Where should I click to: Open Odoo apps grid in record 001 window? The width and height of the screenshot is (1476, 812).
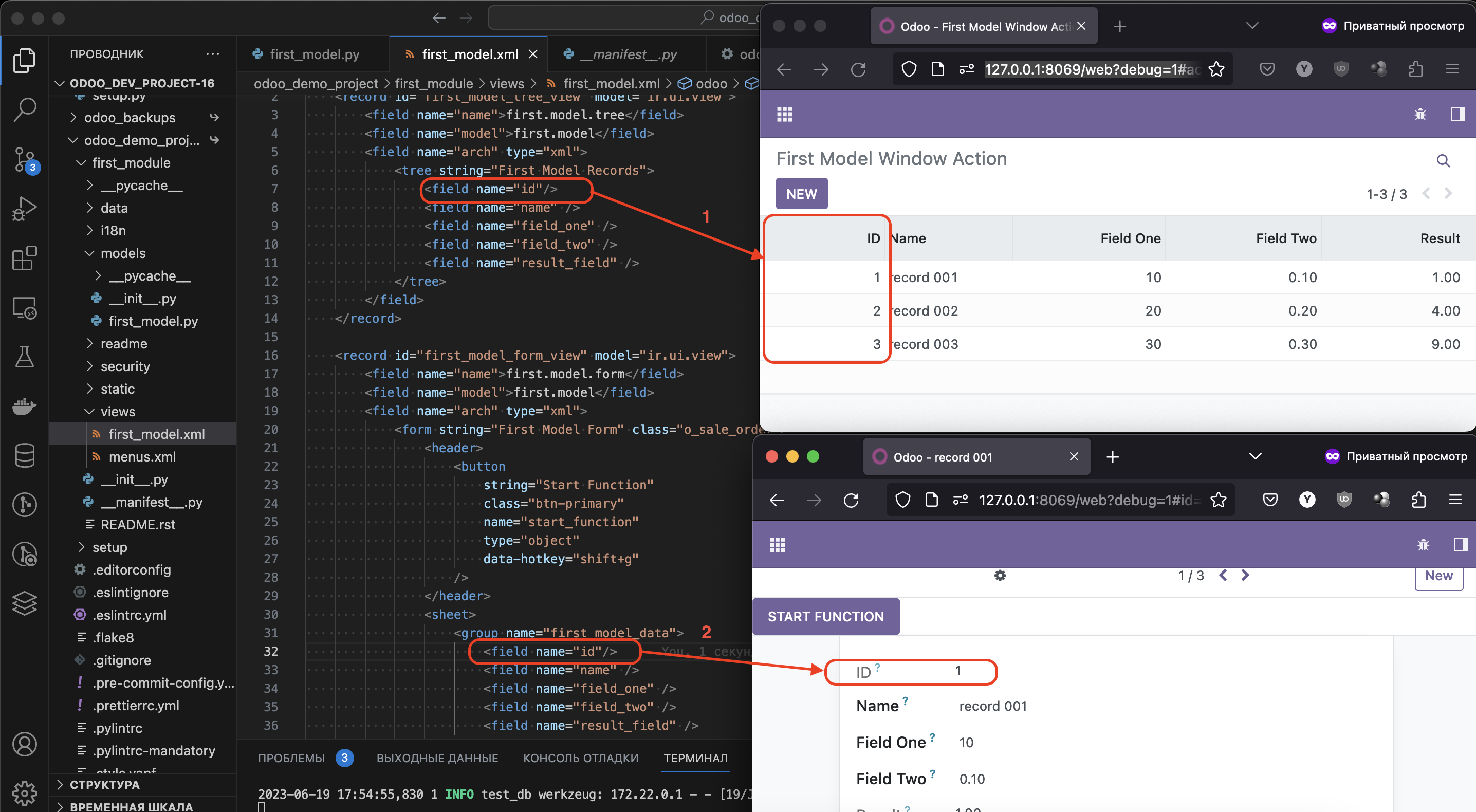(x=778, y=545)
